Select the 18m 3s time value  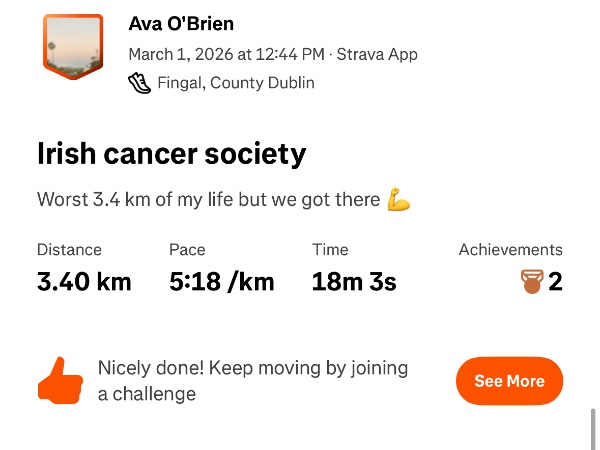[354, 282]
